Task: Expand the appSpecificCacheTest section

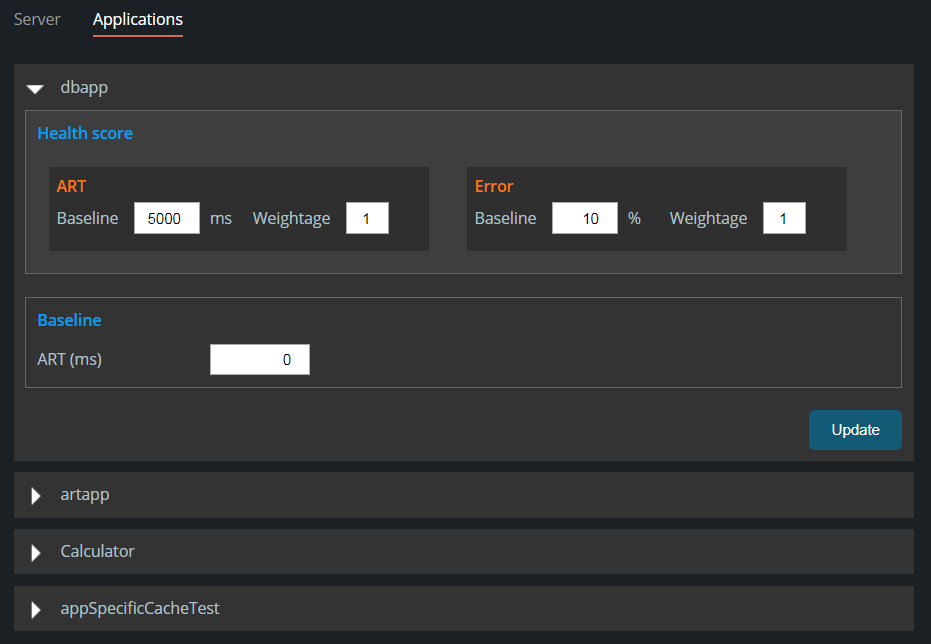Action: tap(140, 609)
